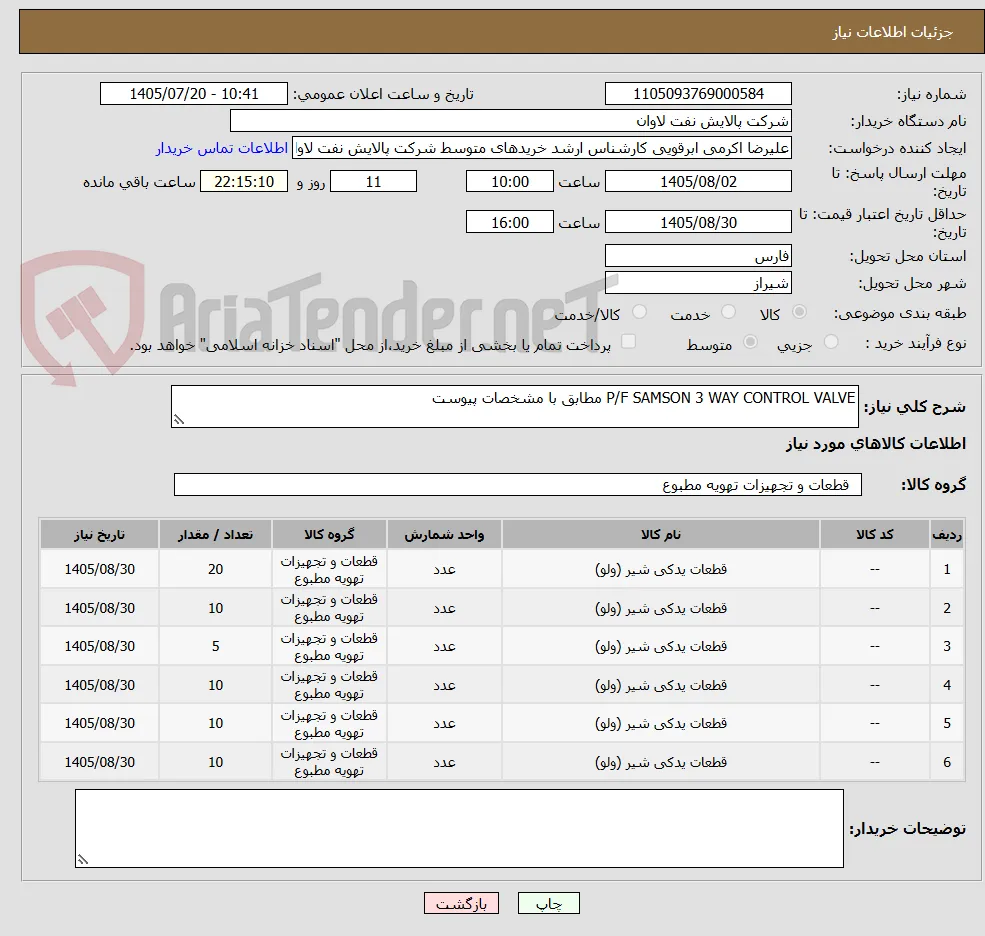The width and height of the screenshot is (985, 936).
Task: Select the خدمت radio button
Action: (729, 312)
